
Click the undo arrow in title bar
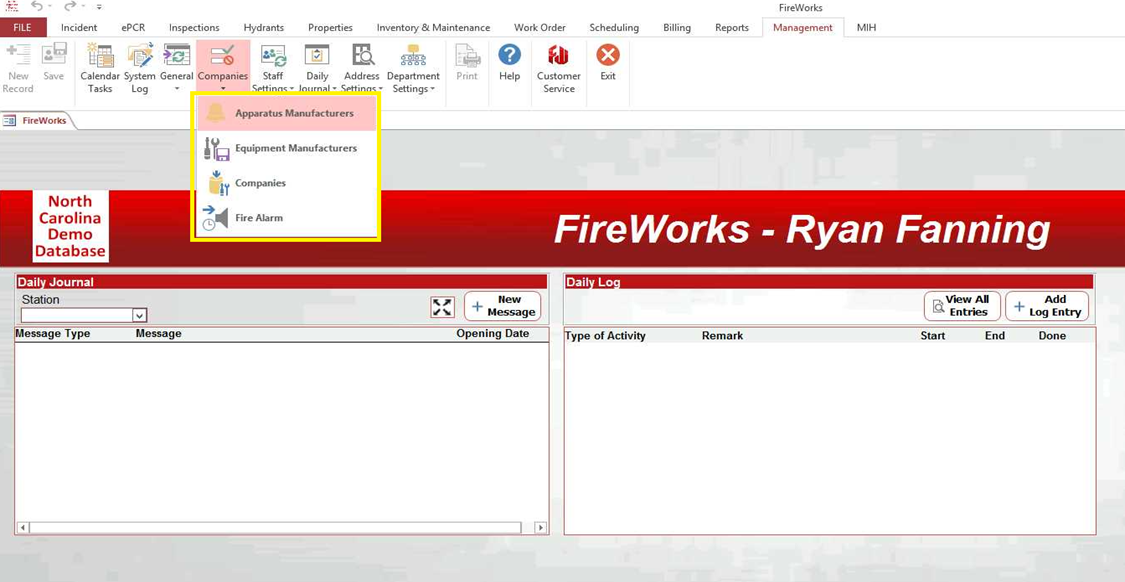point(36,6)
